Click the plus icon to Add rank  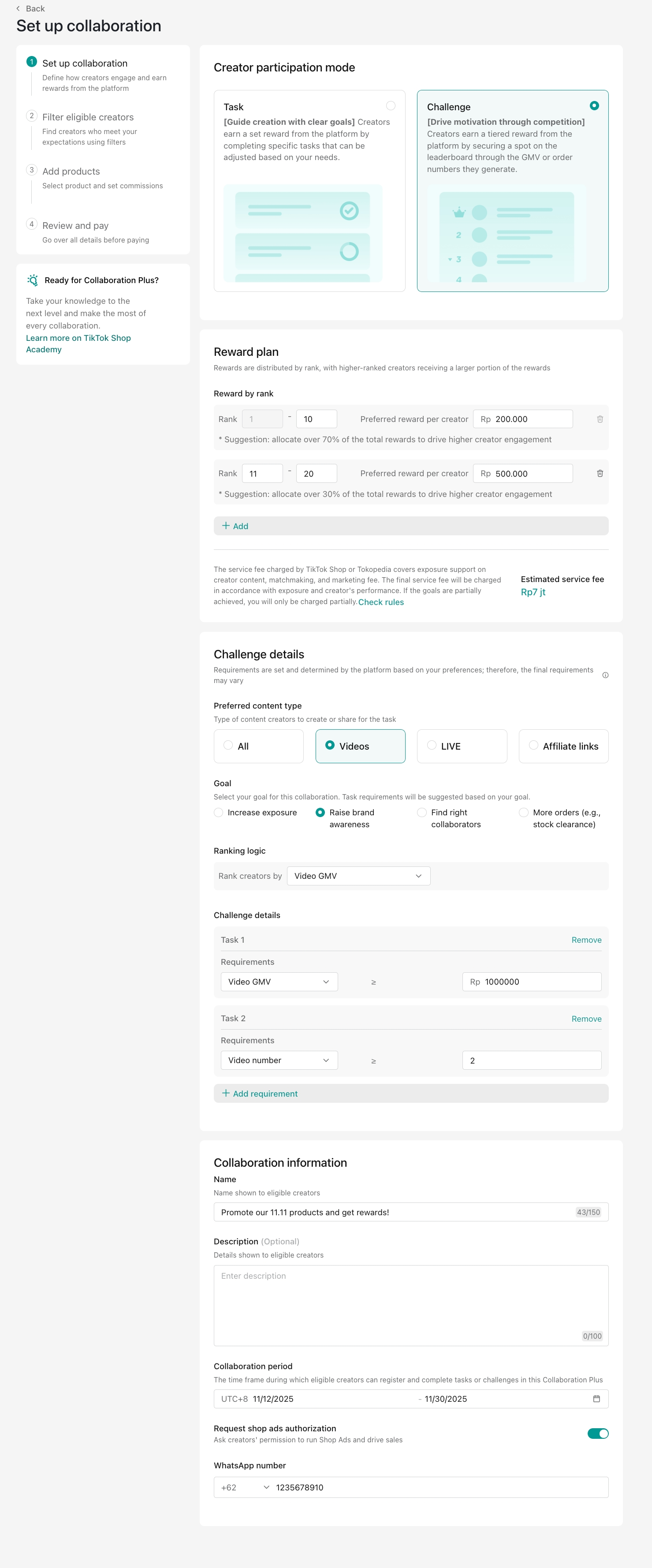226,526
